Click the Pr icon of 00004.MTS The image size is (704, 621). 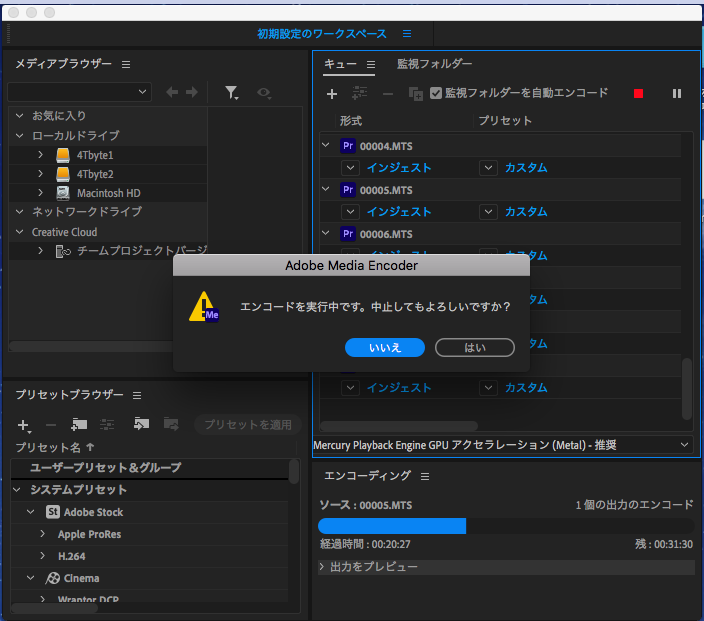point(348,146)
